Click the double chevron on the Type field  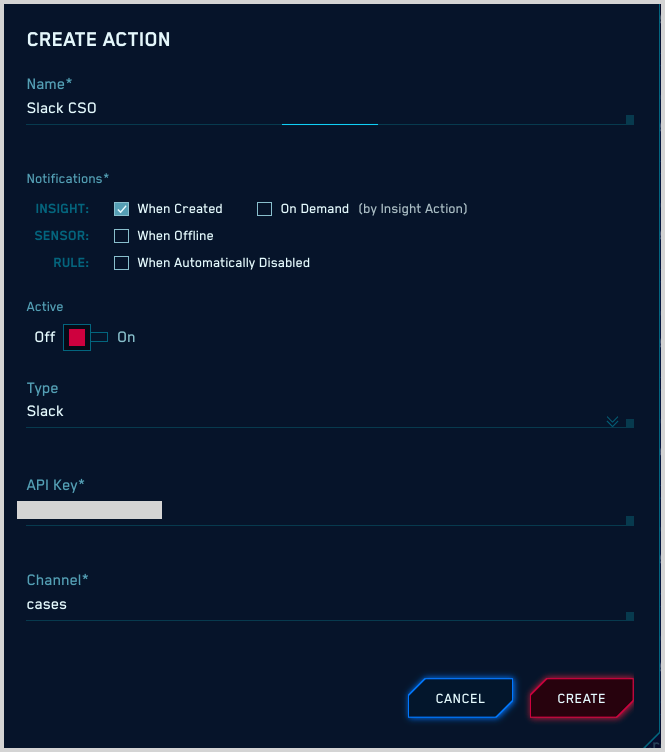[x=612, y=422]
